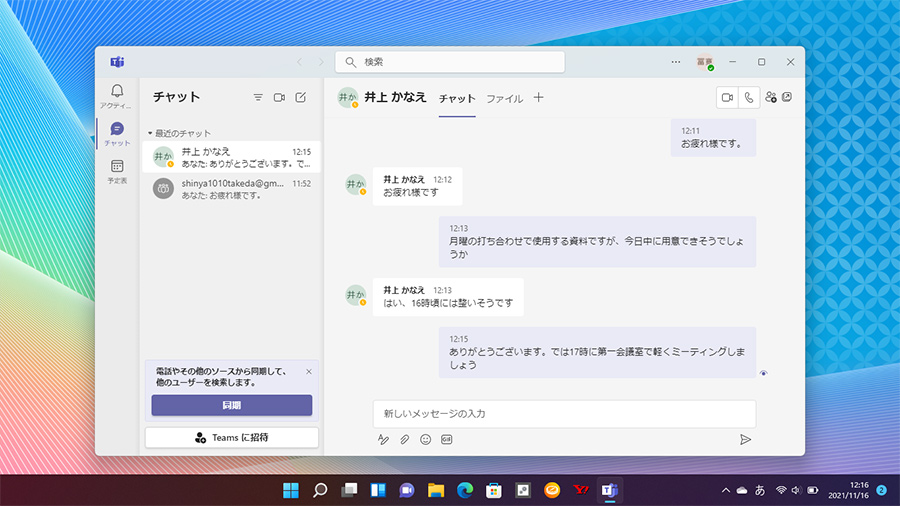Click the 同期 button
This screenshot has height=506, width=900.
[231, 405]
